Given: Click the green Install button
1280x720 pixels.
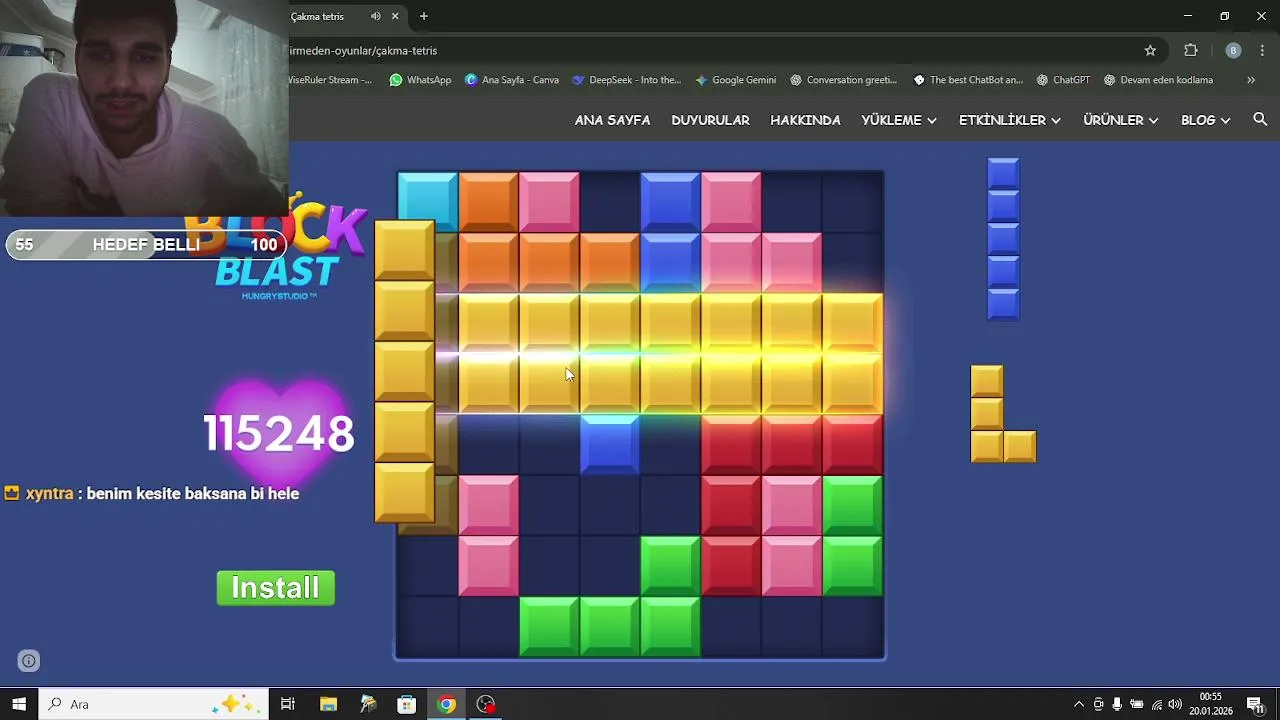Looking at the screenshot, I should [276, 588].
